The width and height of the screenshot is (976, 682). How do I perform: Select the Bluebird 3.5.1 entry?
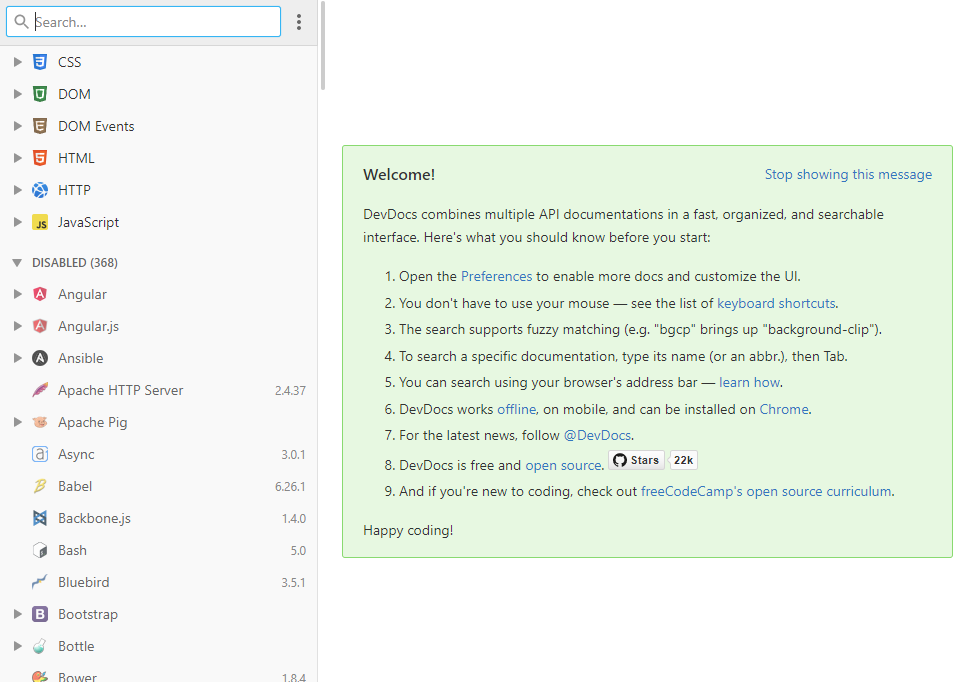point(159,582)
